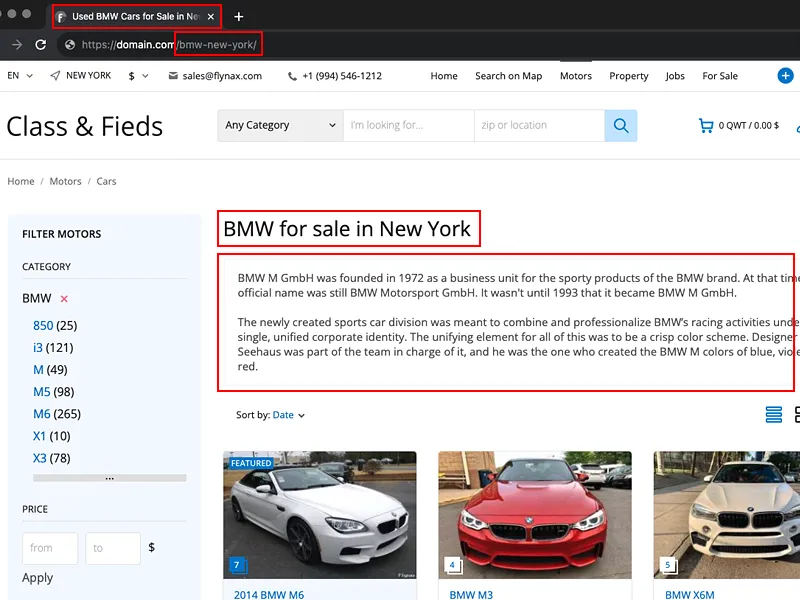
Task: Click the 4 photos badge on BMW M3
Action: pos(453,565)
